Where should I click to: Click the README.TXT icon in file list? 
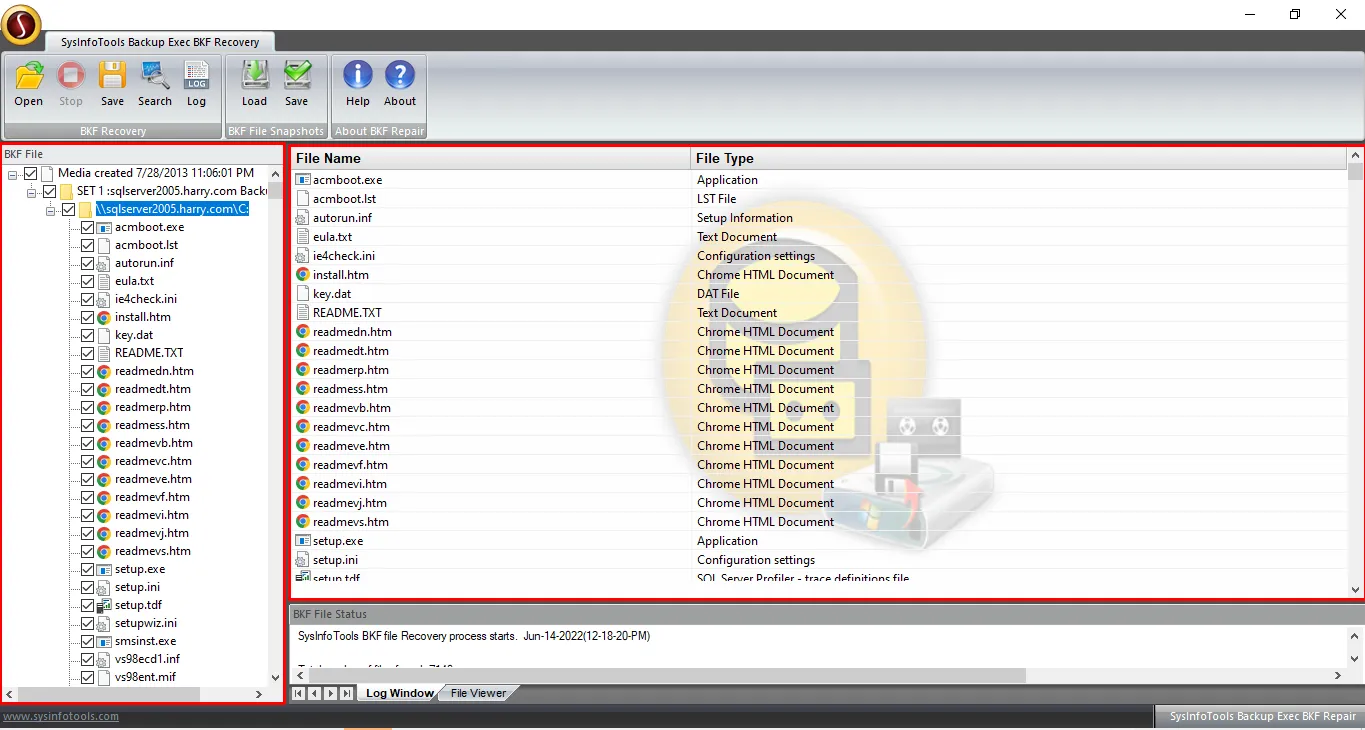pos(303,313)
